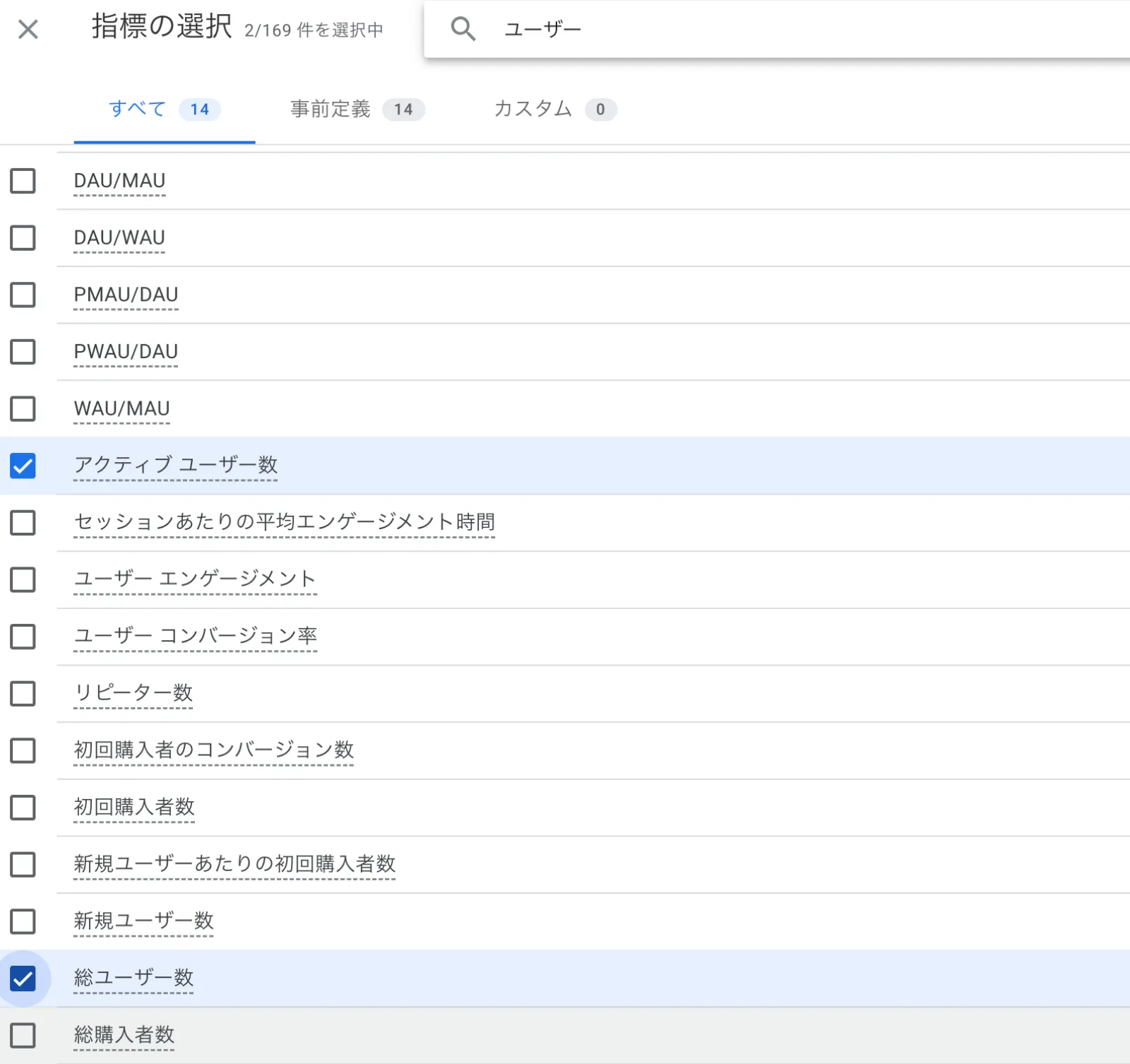Viewport: 1130px width, 1064px height.
Task: Check 初回購入者のコンバージョン数 checkbox
Action: [x=23, y=751]
